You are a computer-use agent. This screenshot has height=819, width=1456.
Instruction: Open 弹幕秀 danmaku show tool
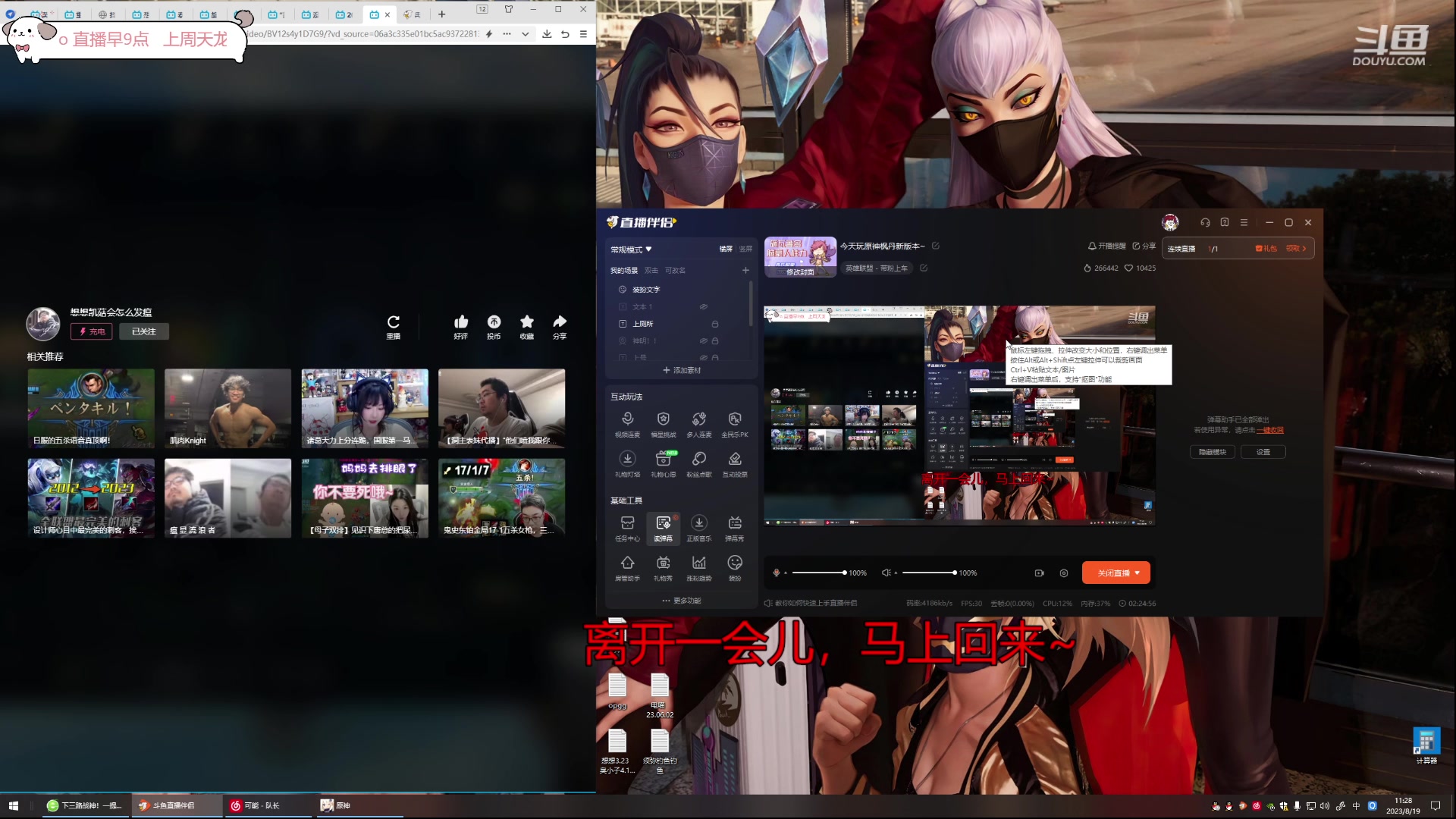(734, 529)
